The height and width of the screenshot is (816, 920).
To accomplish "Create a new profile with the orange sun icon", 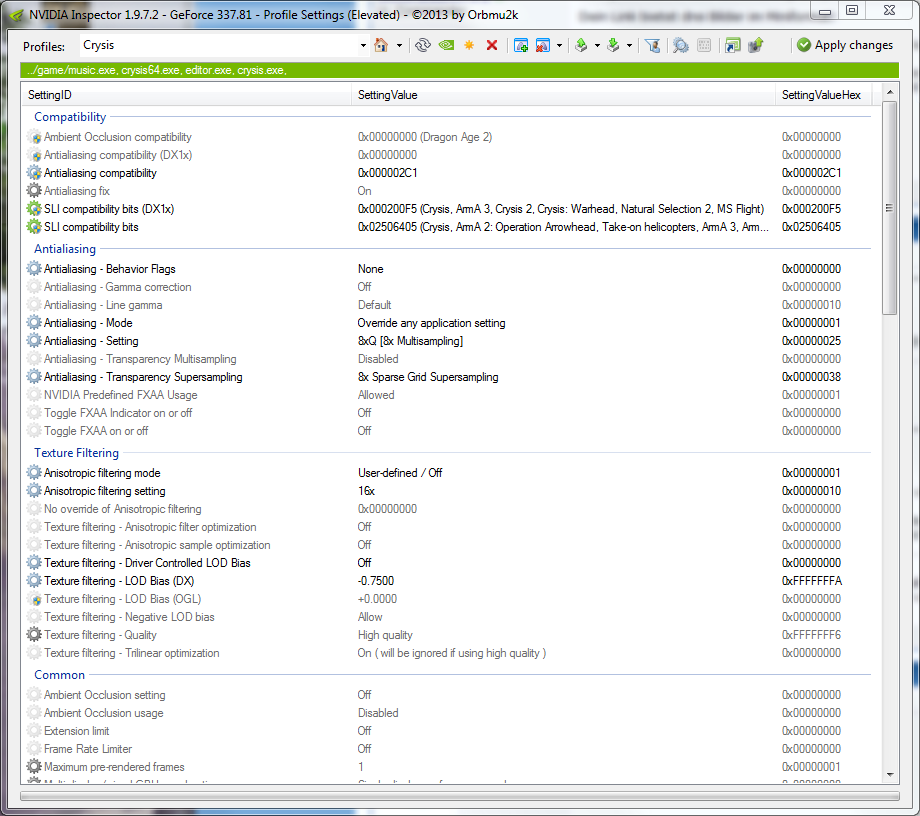I will pos(469,45).
